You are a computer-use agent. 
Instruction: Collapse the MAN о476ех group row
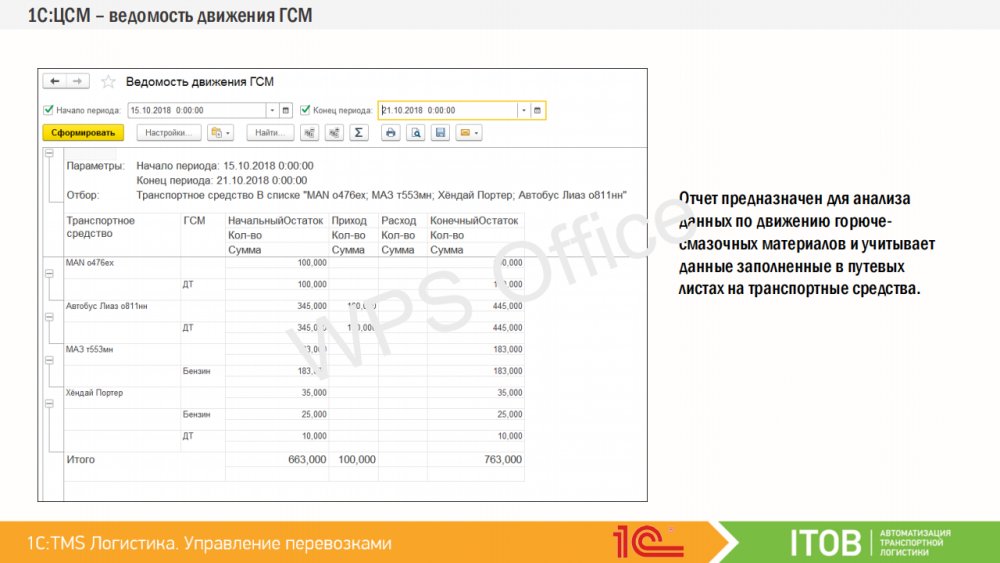tap(48, 272)
